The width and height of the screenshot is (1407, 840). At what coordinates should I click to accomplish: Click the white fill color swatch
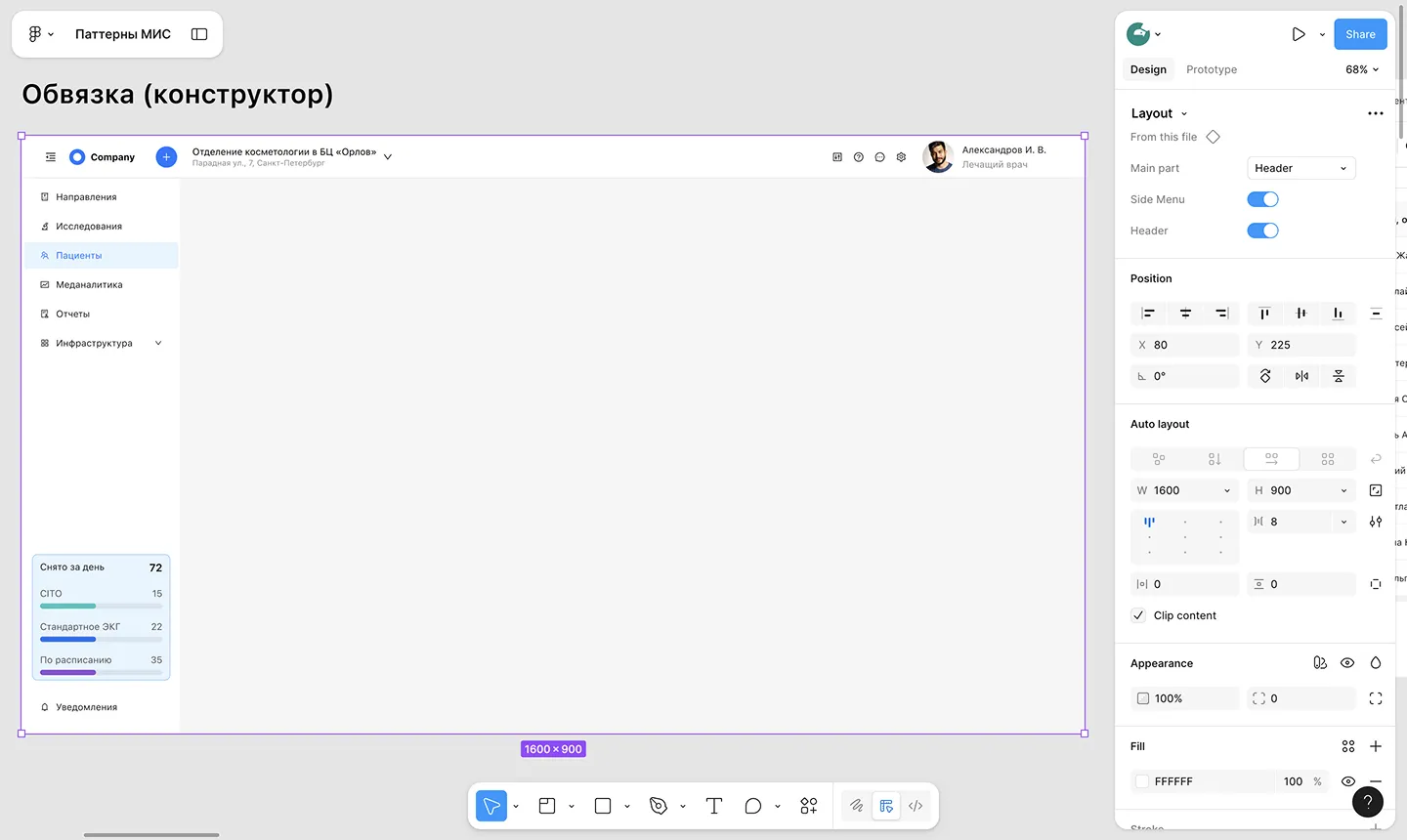pyautogui.click(x=1142, y=781)
